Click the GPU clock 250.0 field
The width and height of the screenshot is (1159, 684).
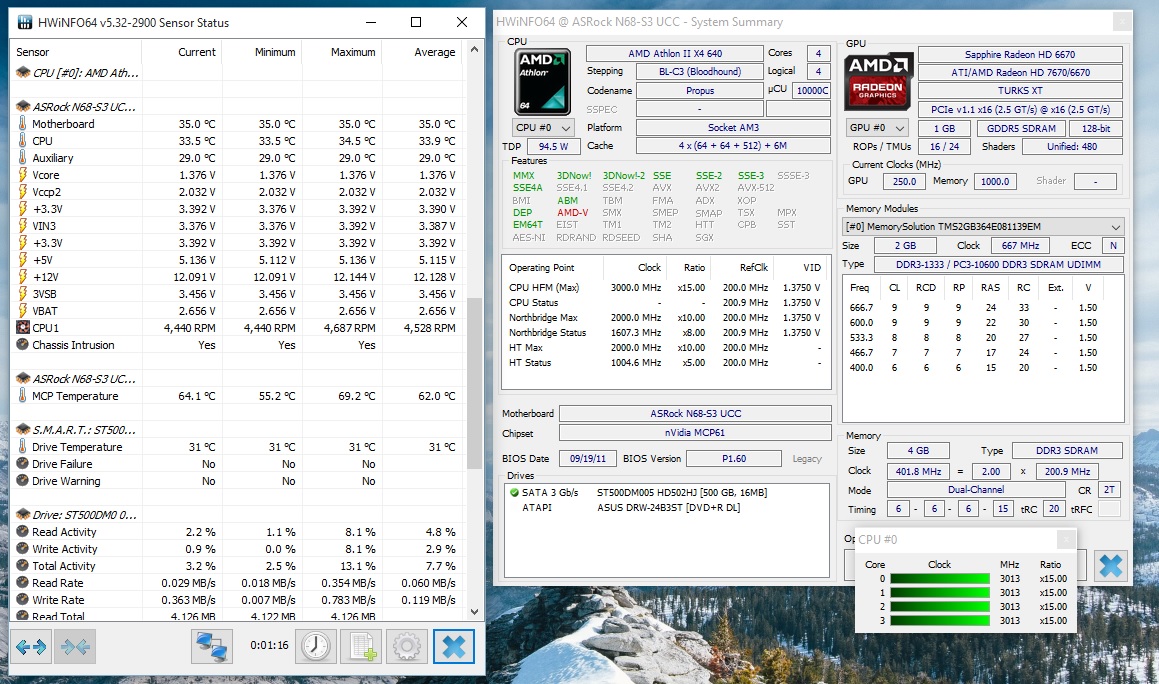(x=904, y=181)
